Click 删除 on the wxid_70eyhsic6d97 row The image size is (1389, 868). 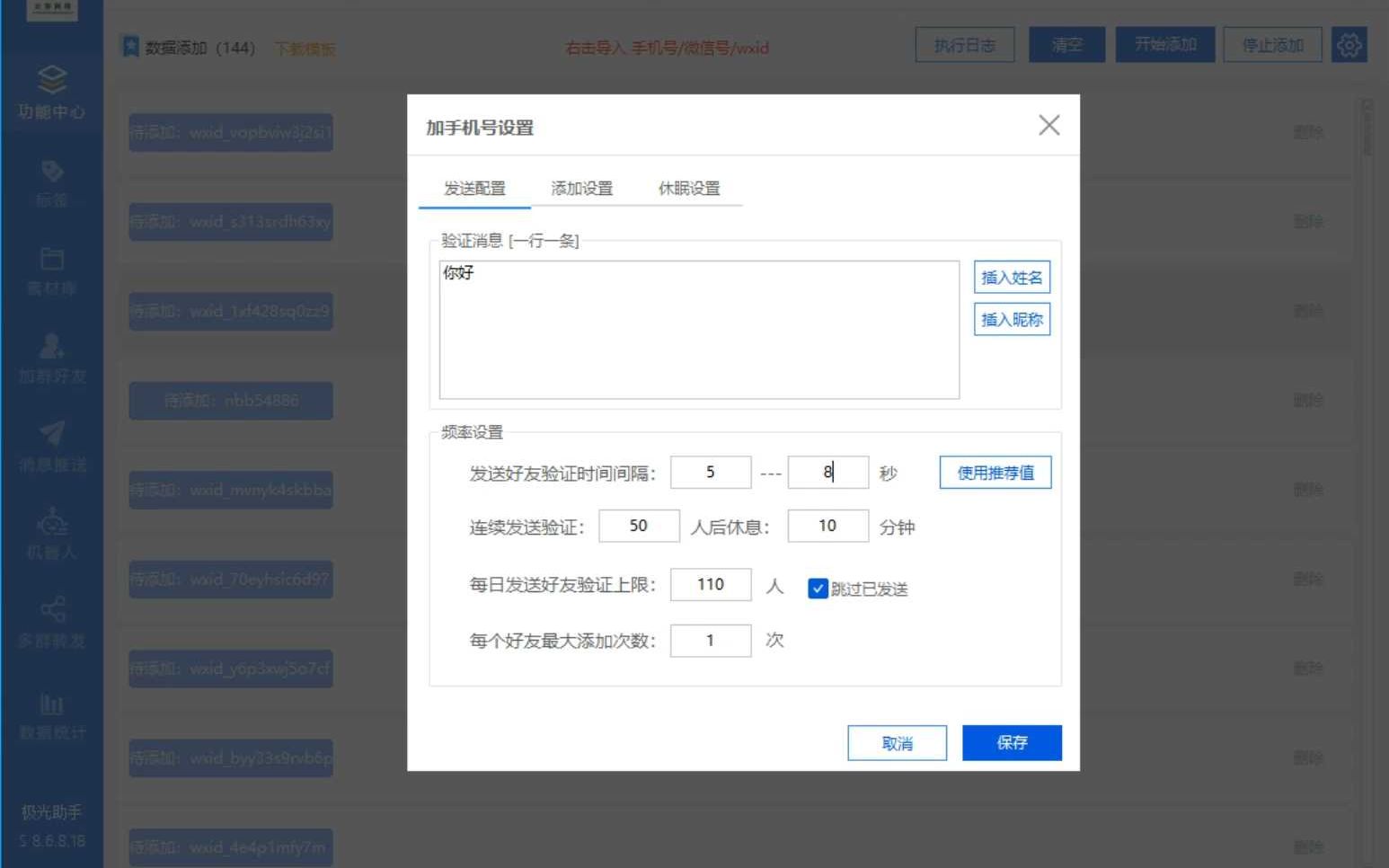tap(1308, 579)
